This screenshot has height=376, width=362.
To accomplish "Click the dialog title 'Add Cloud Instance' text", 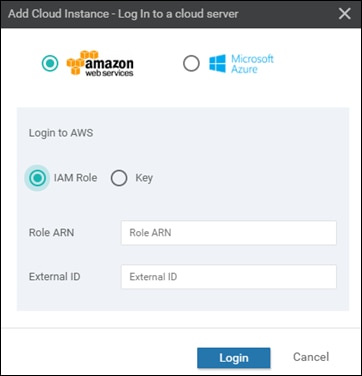I will (58, 14).
